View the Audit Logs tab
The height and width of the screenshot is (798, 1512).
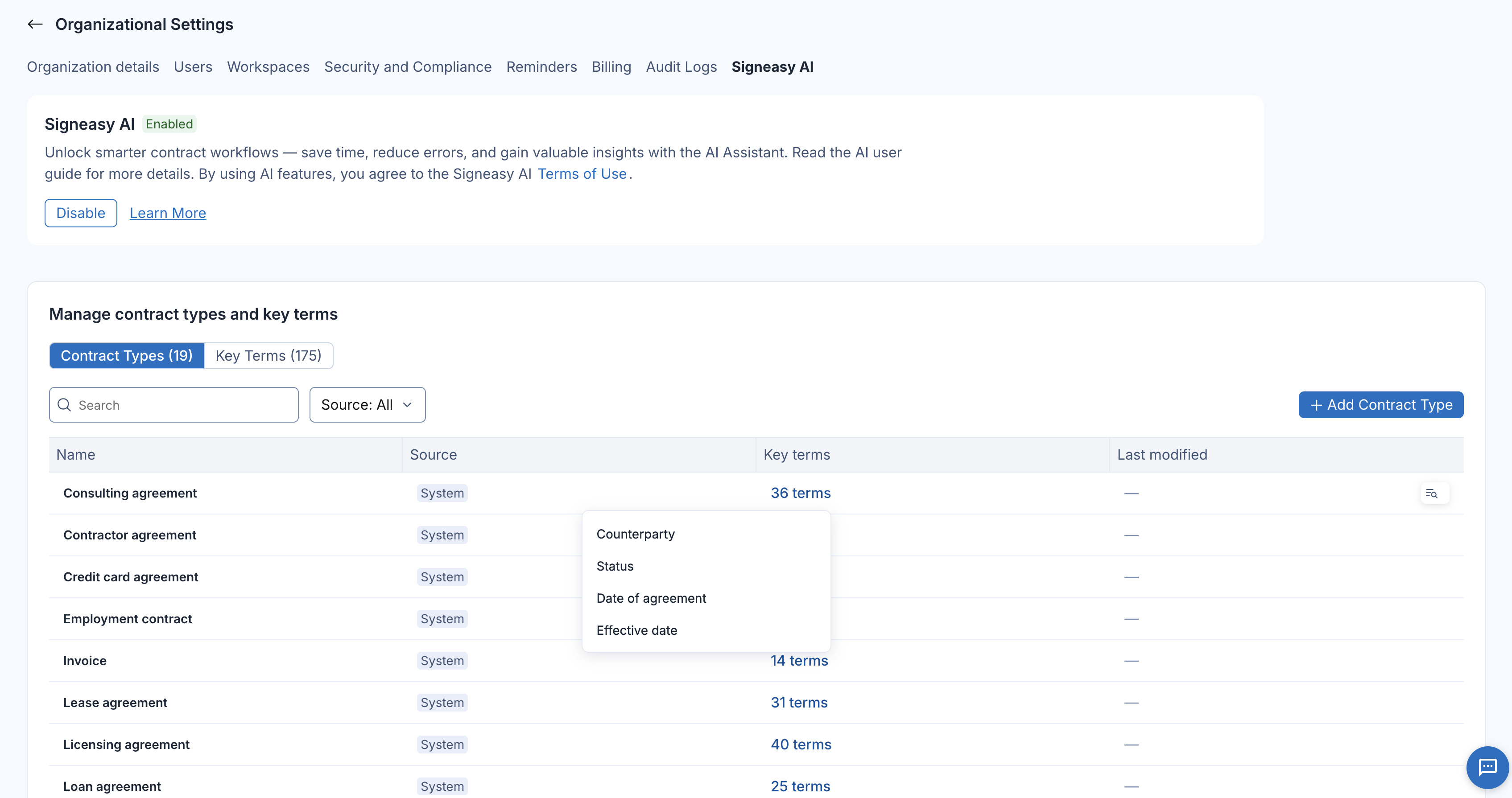pyautogui.click(x=682, y=67)
